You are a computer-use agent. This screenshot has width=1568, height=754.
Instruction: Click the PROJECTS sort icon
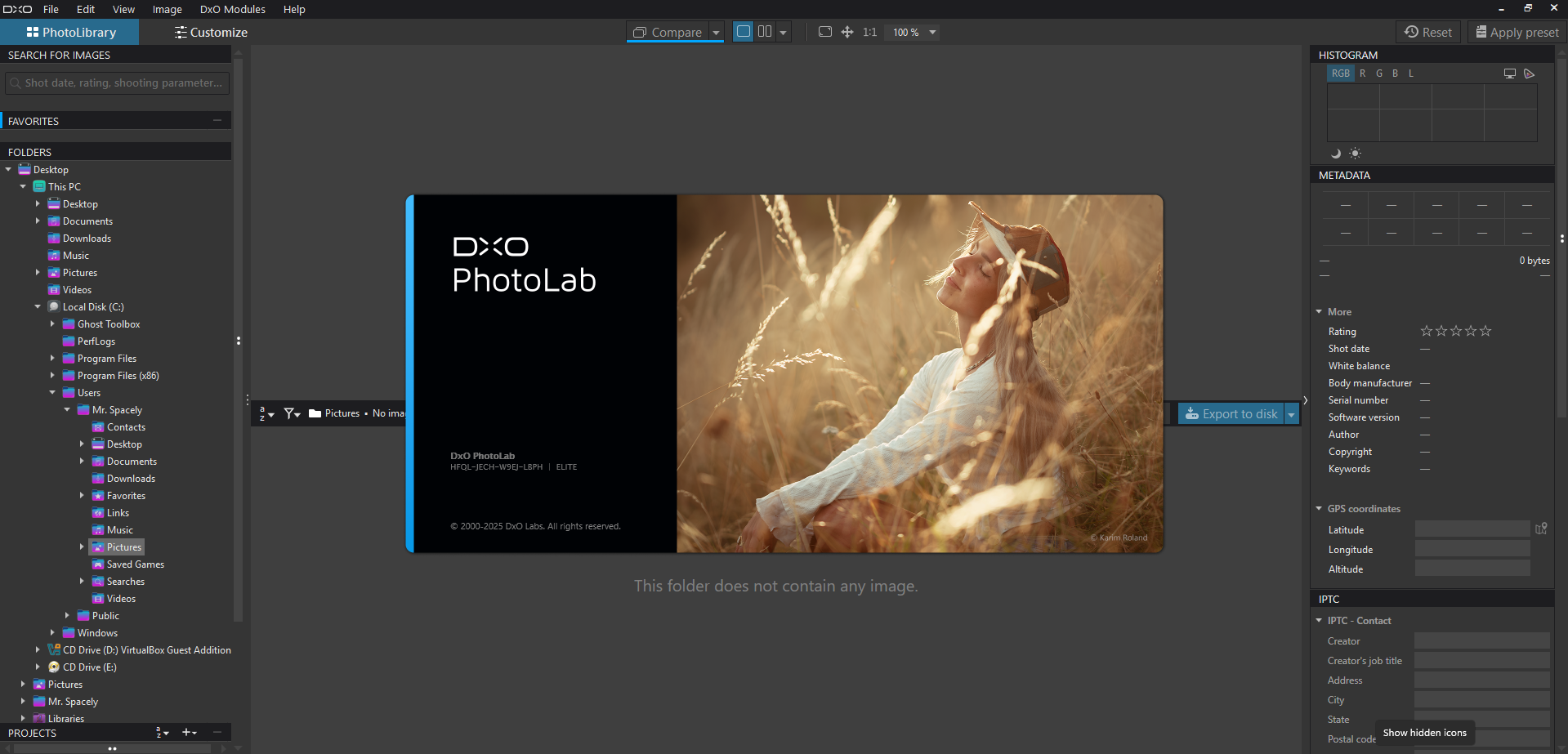(163, 733)
